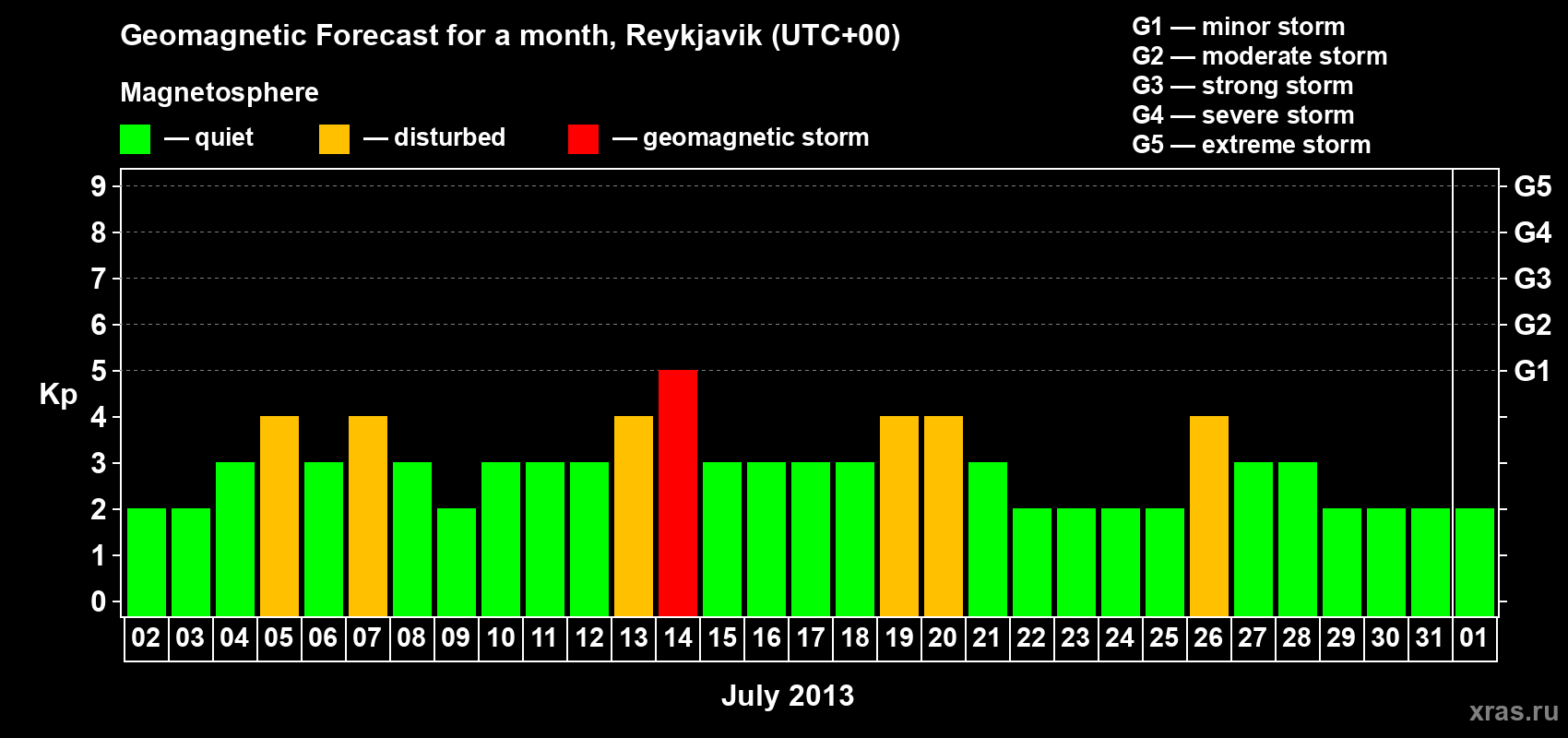Viewport: 1568px width, 738px height.
Task: Click the green quiet legend swatch
Action: tap(135, 139)
